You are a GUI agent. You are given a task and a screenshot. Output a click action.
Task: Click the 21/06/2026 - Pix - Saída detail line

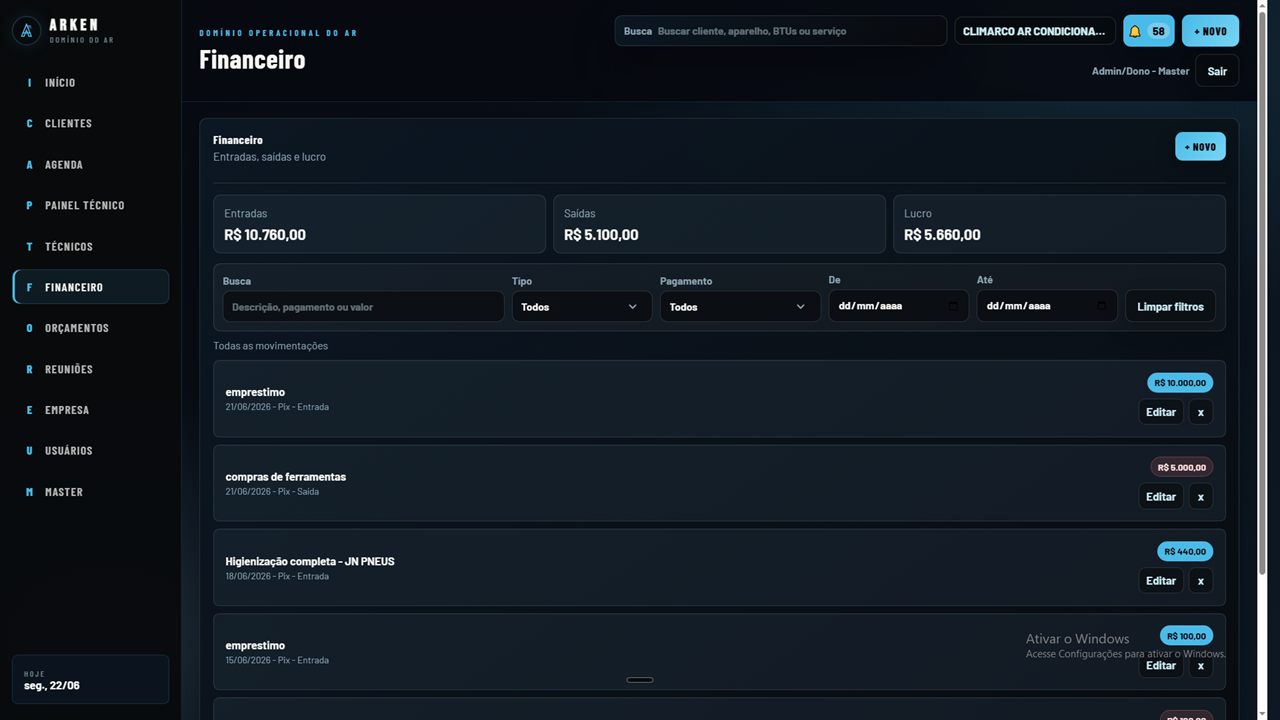[x=273, y=492]
